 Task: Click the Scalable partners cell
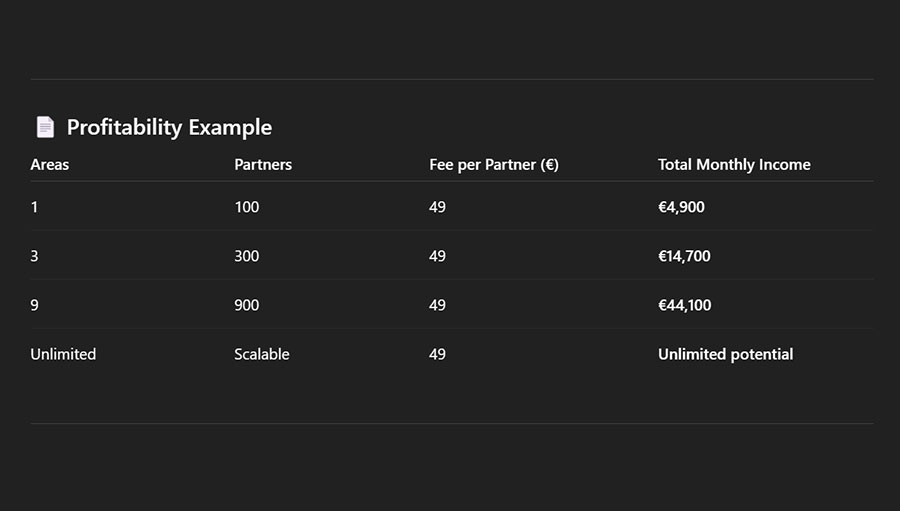pos(262,354)
